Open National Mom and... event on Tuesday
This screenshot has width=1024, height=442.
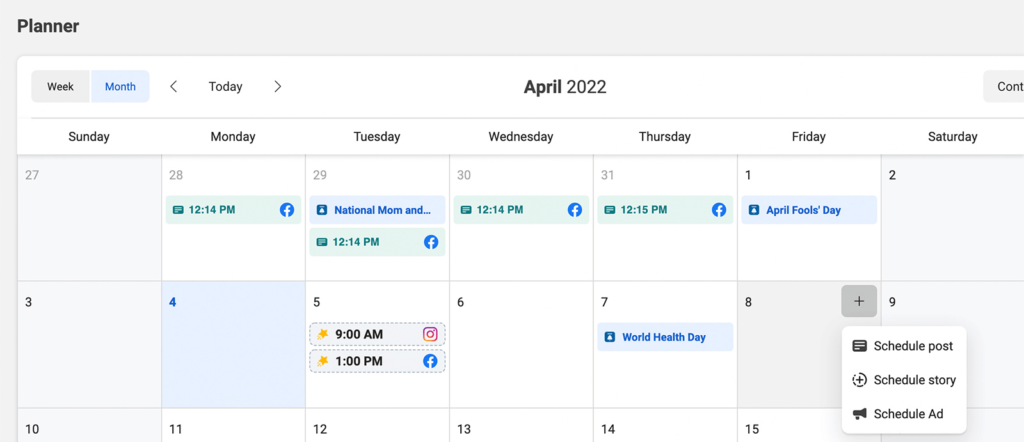pos(377,210)
